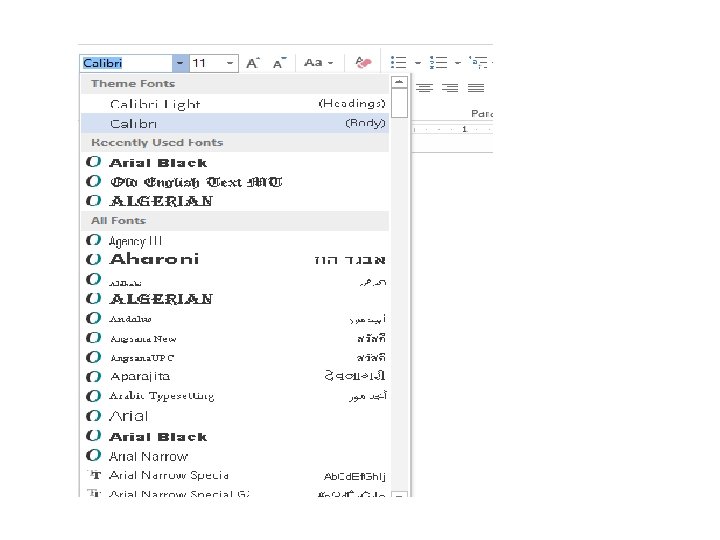Select the Andalus font
720x540 pixels.
235,319
